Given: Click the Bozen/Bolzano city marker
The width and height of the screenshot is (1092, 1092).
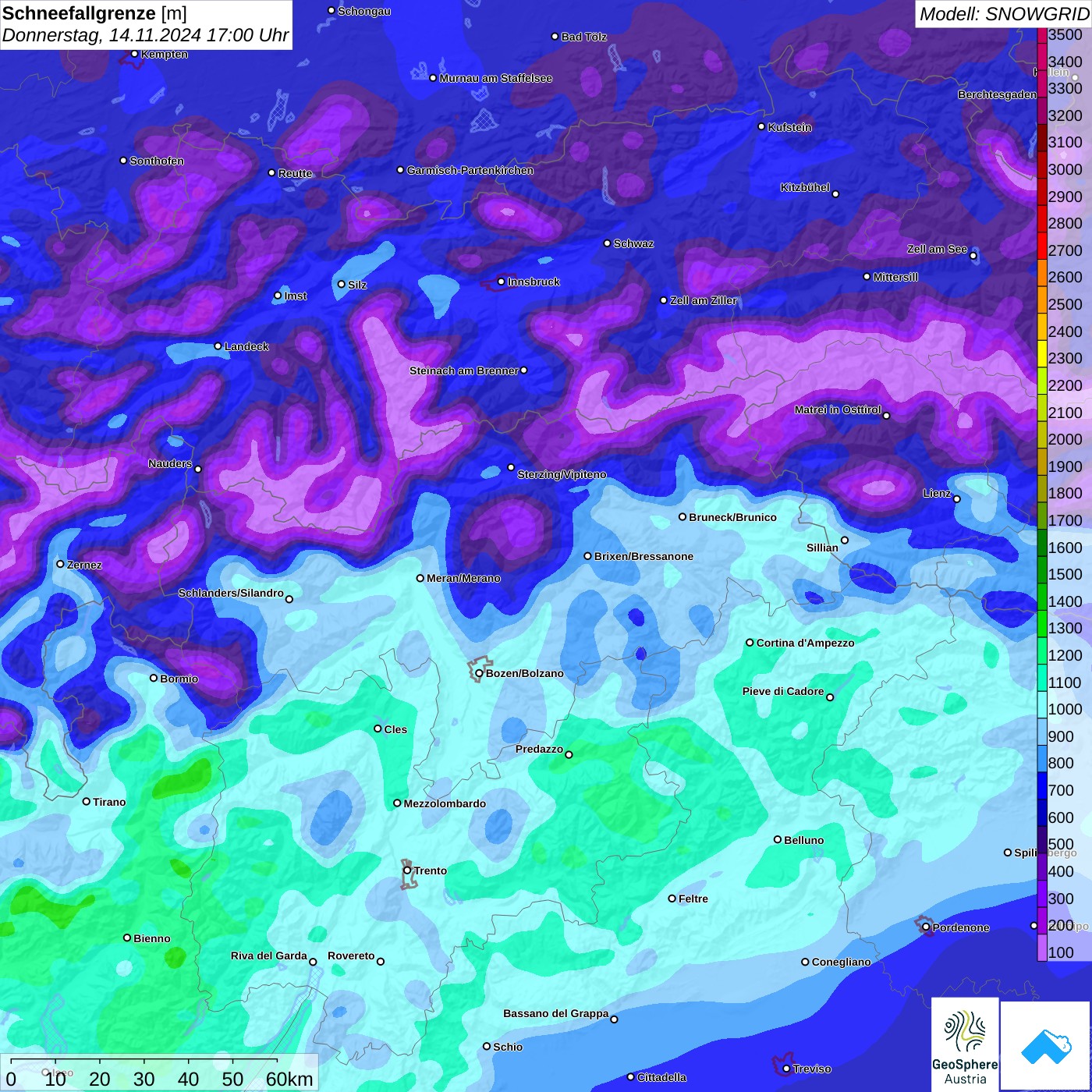Looking at the screenshot, I should [479, 673].
